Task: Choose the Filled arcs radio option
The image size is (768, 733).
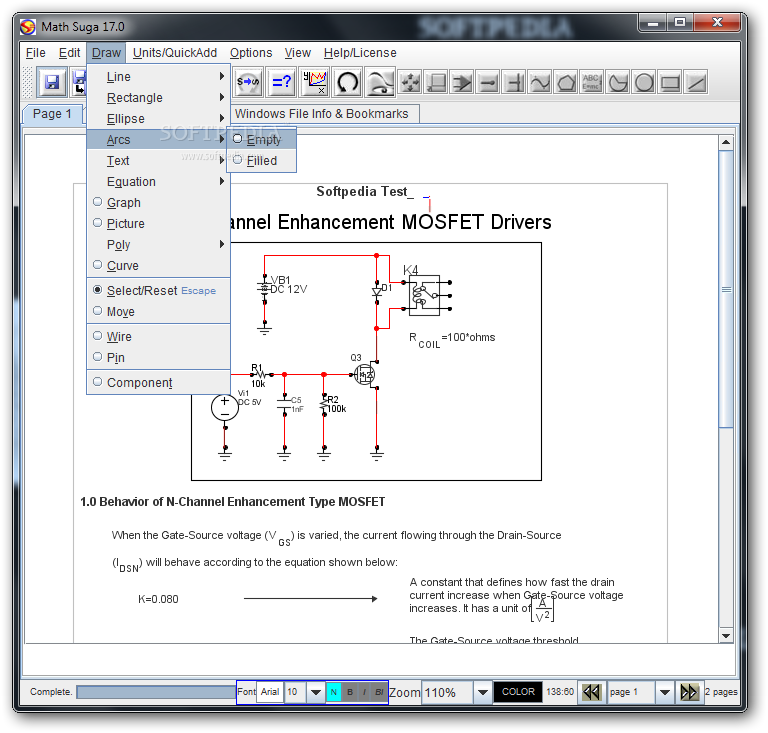Action: [262, 161]
